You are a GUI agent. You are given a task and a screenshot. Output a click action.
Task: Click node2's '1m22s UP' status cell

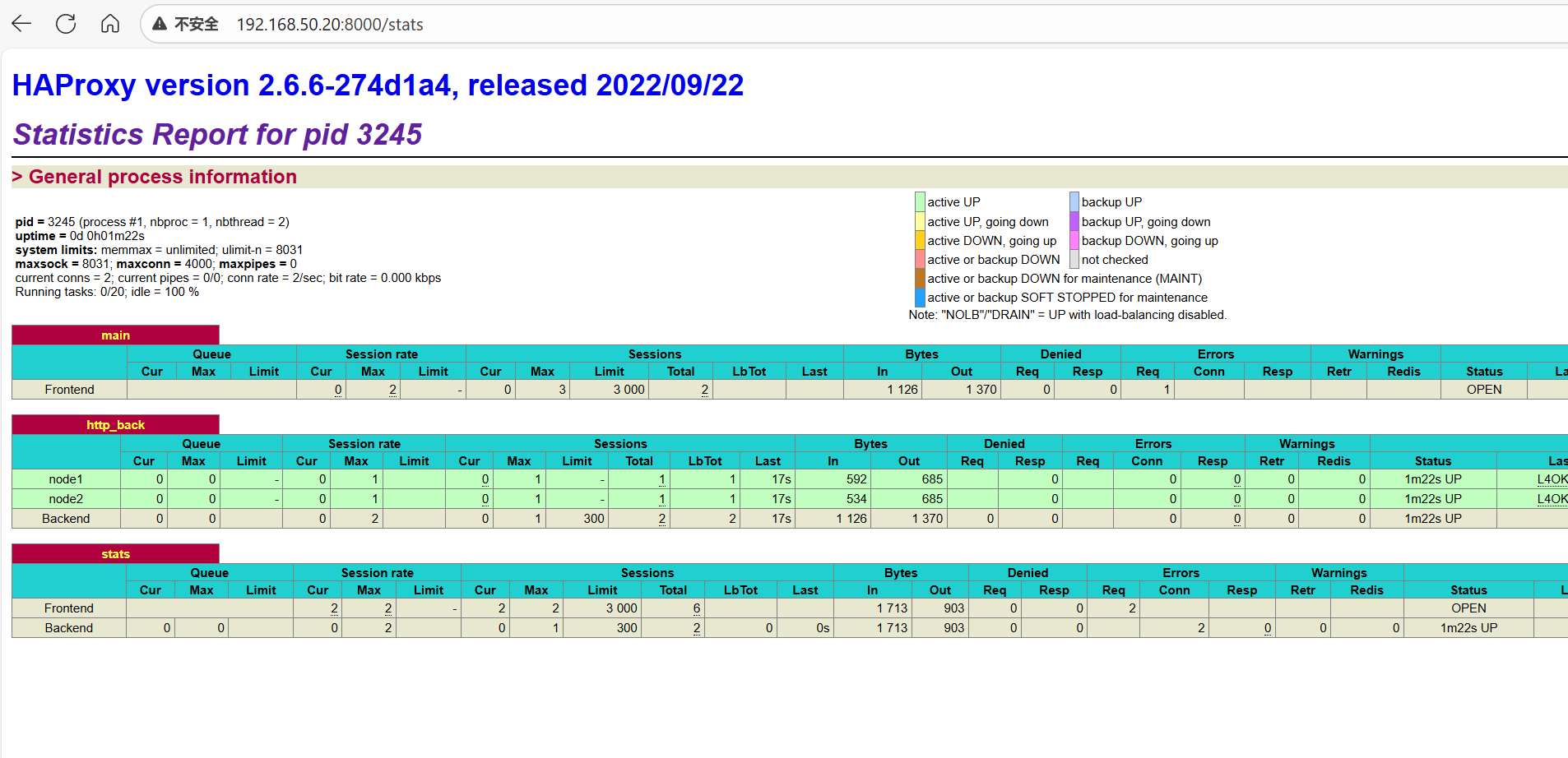tap(1433, 499)
